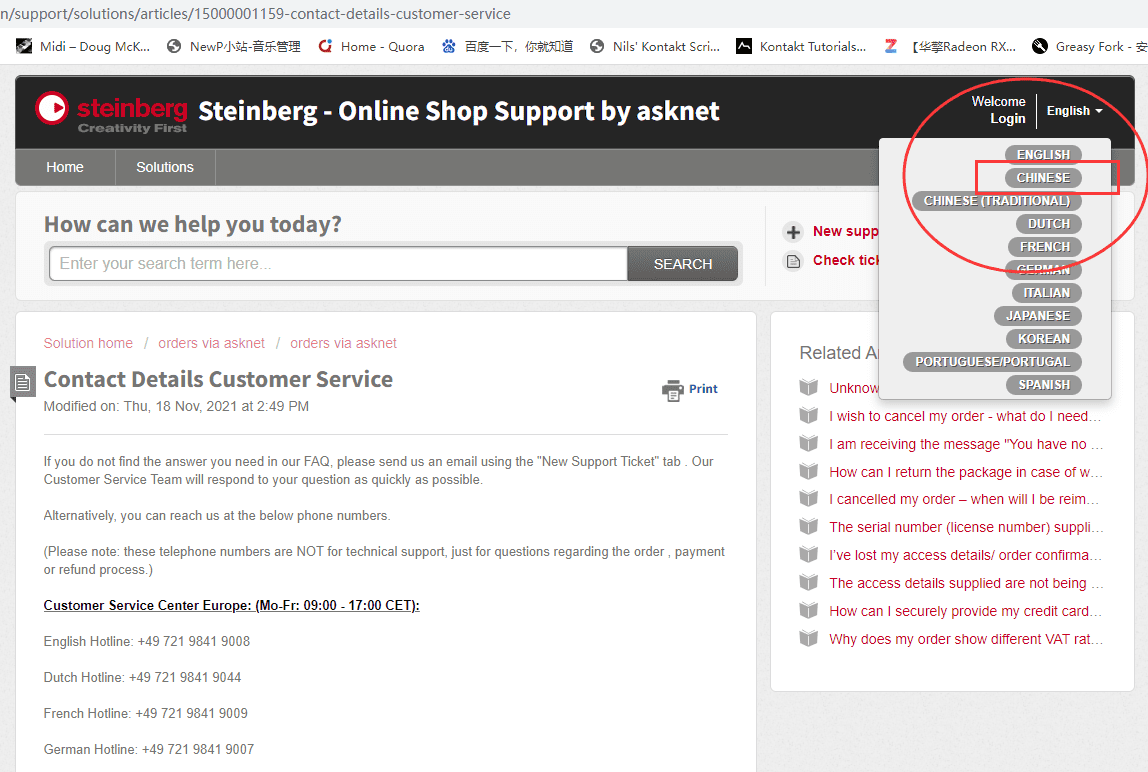Open the Check ticket status link

[846, 260]
